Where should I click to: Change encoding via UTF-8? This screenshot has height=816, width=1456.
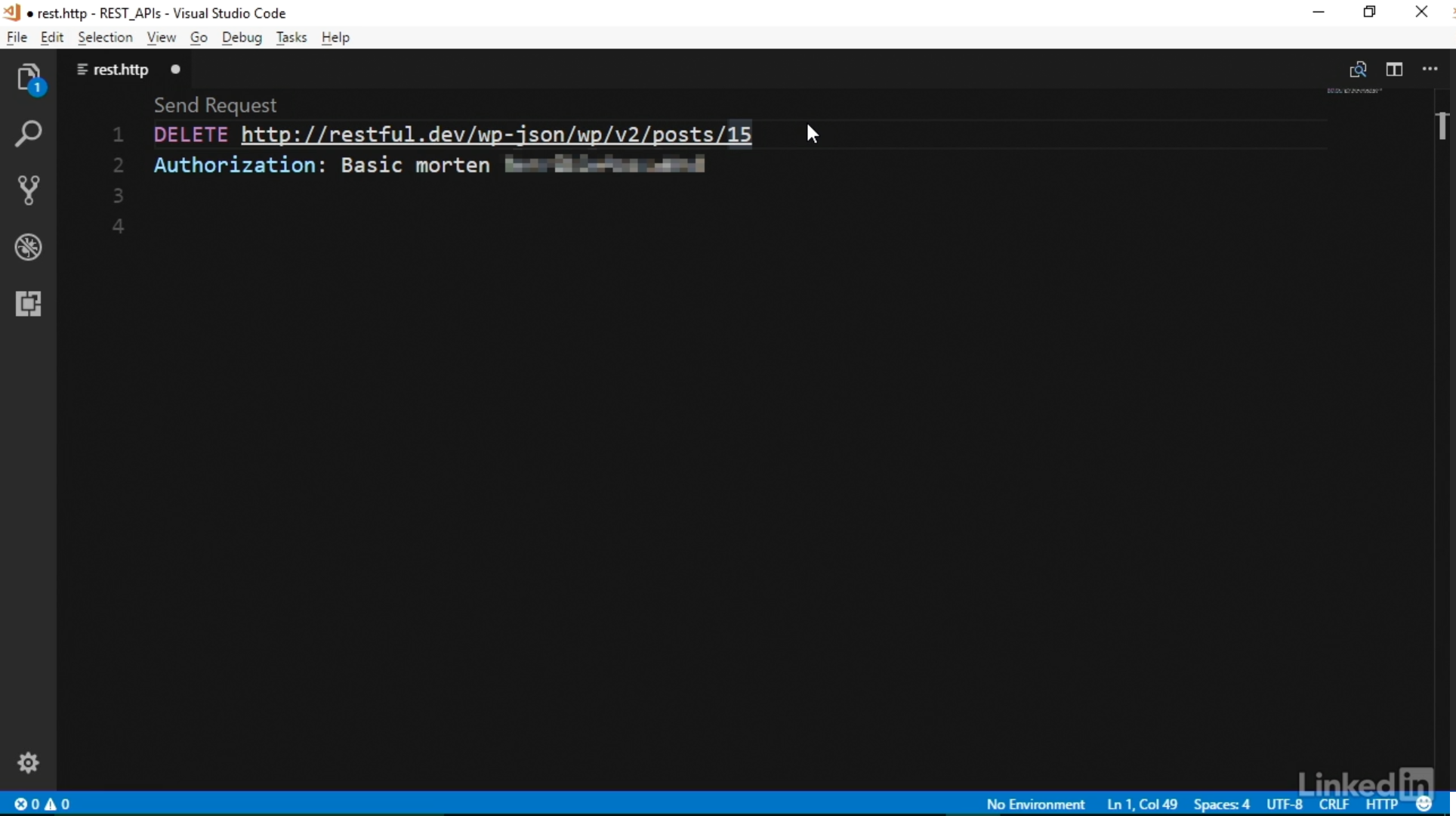tap(1285, 805)
